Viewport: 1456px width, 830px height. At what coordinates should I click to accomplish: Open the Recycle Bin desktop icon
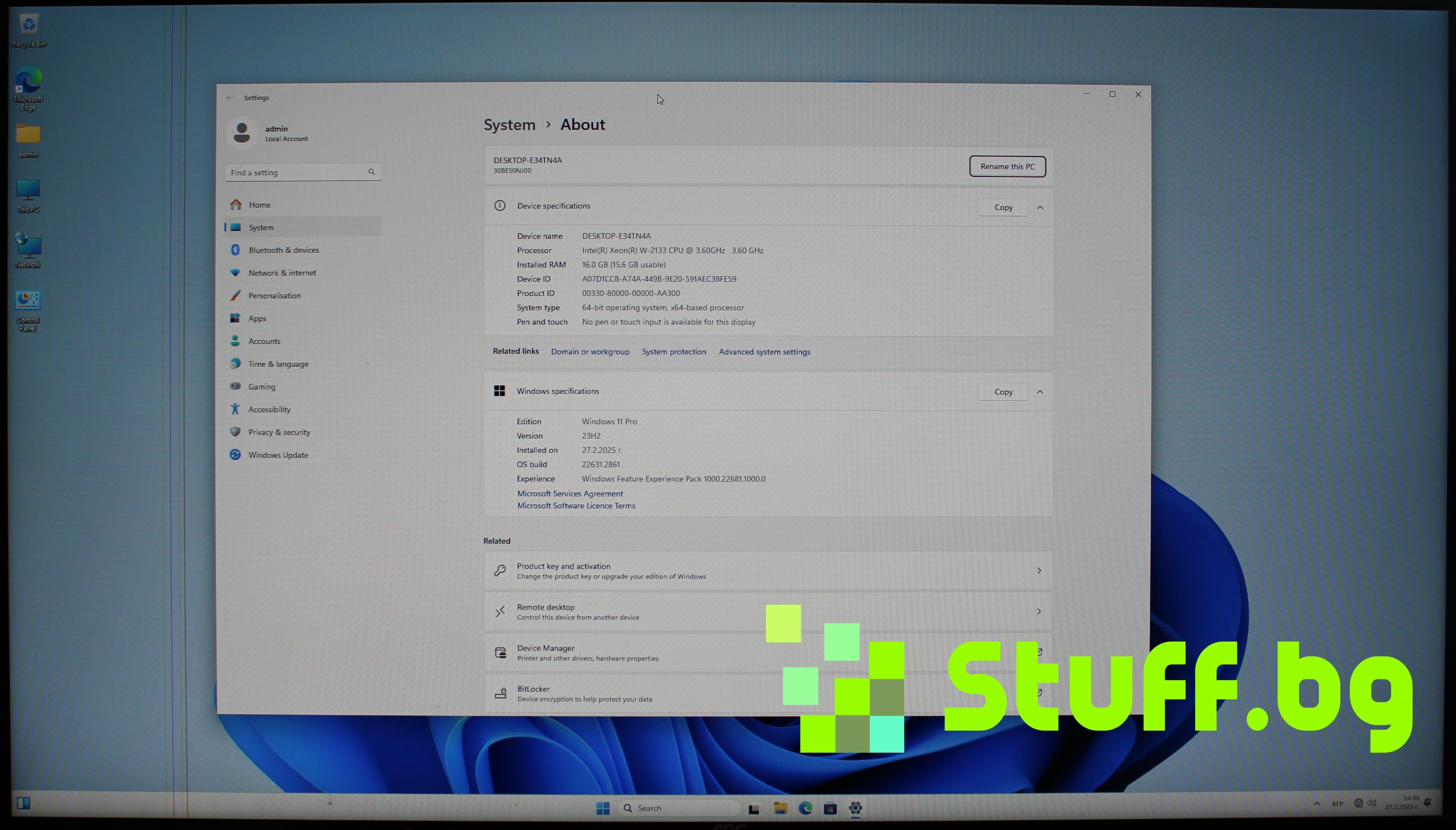tap(28, 31)
